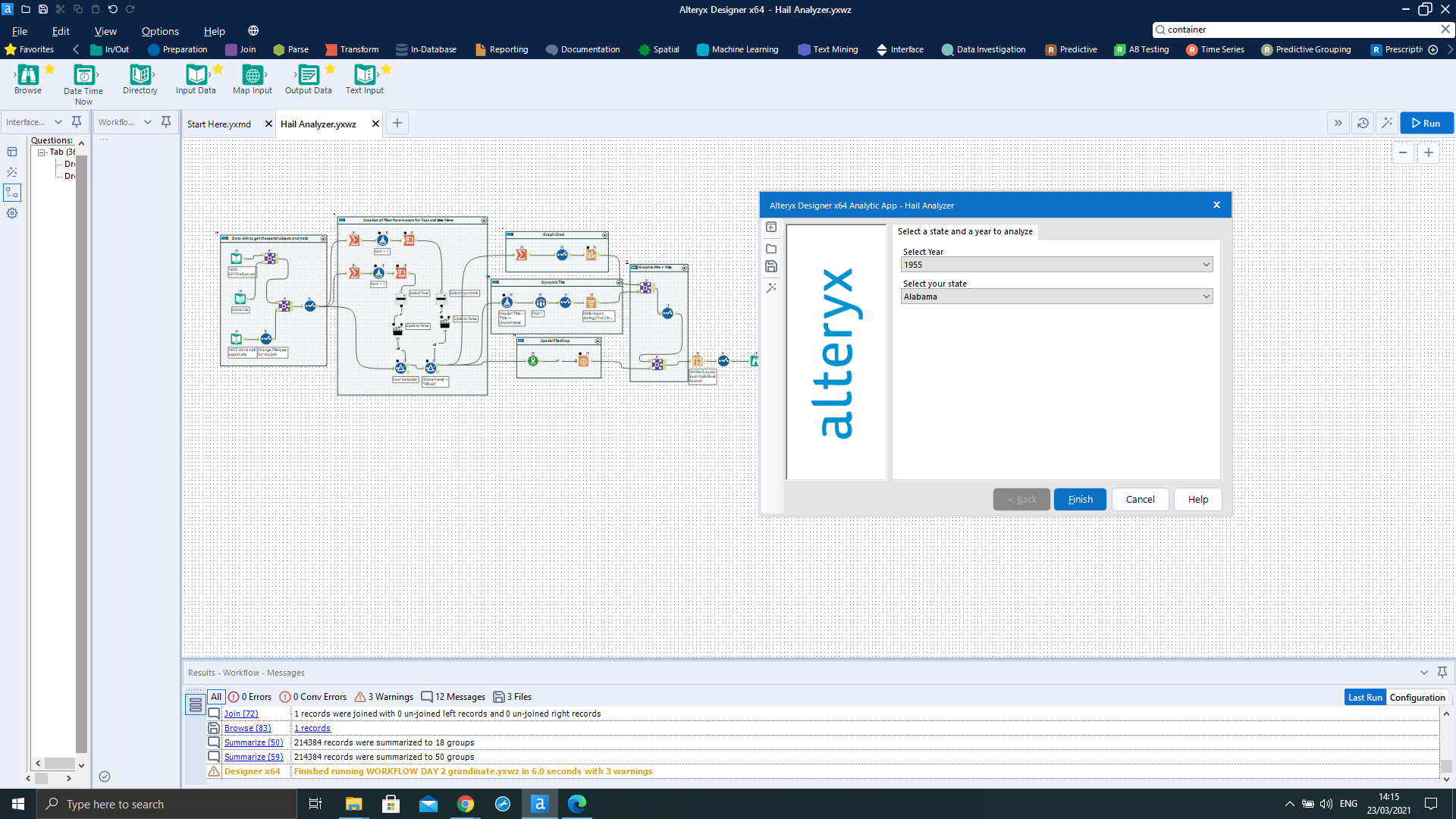Image resolution: width=1456 pixels, height=819 pixels.
Task: Run the workflow with Run button
Action: [1426, 123]
